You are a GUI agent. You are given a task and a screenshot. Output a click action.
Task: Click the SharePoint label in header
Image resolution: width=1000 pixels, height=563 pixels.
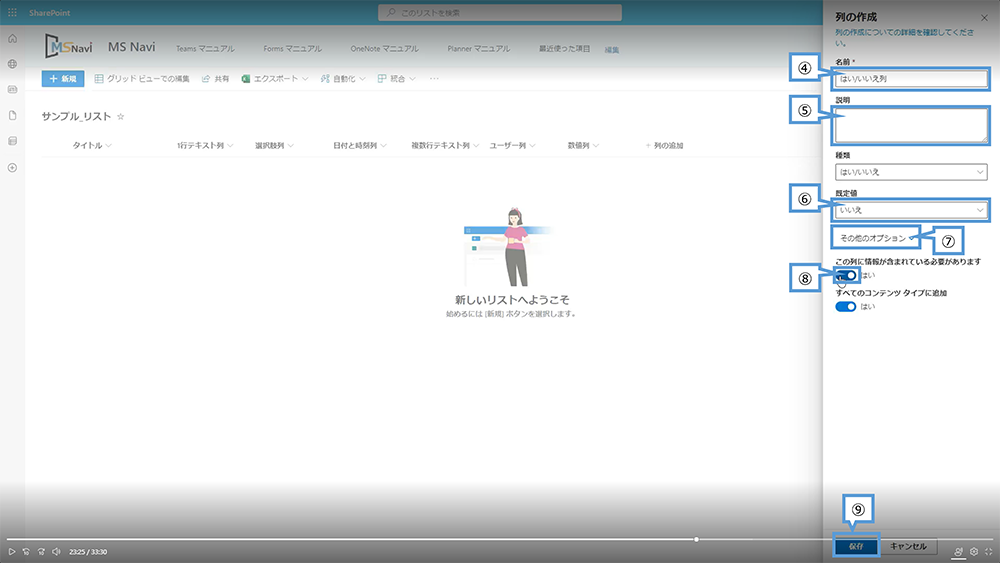click(x=49, y=13)
